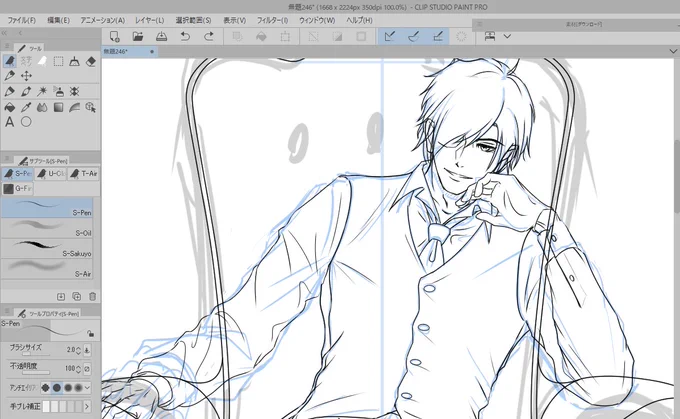Choose the Fill bucket tool
Viewport: 680px width, 419px height.
10,107
